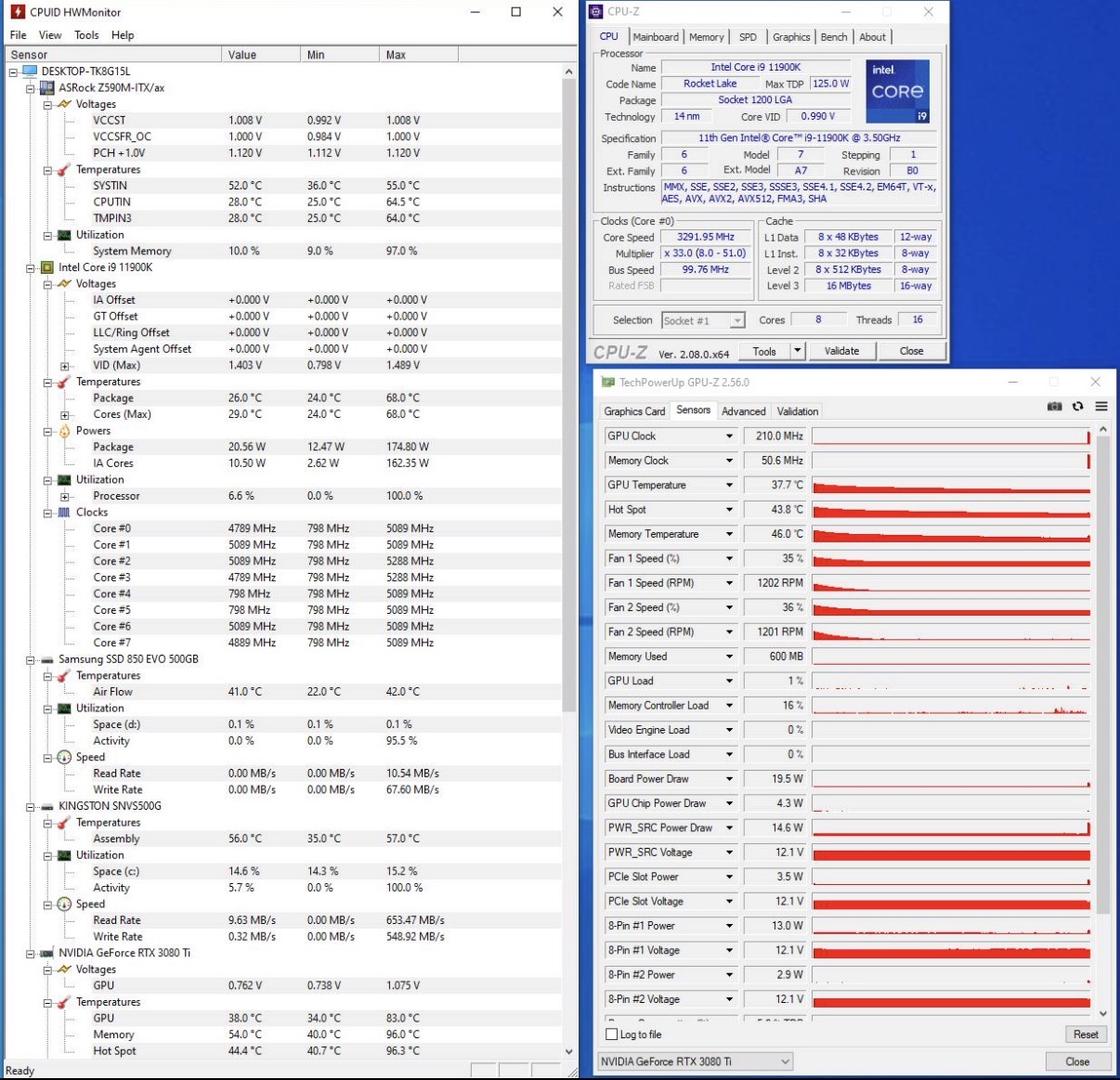Click the Reset button in GPU-Z
Image resolution: width=1120 pixels, height=1080 pixels.
point(1085,1034)
